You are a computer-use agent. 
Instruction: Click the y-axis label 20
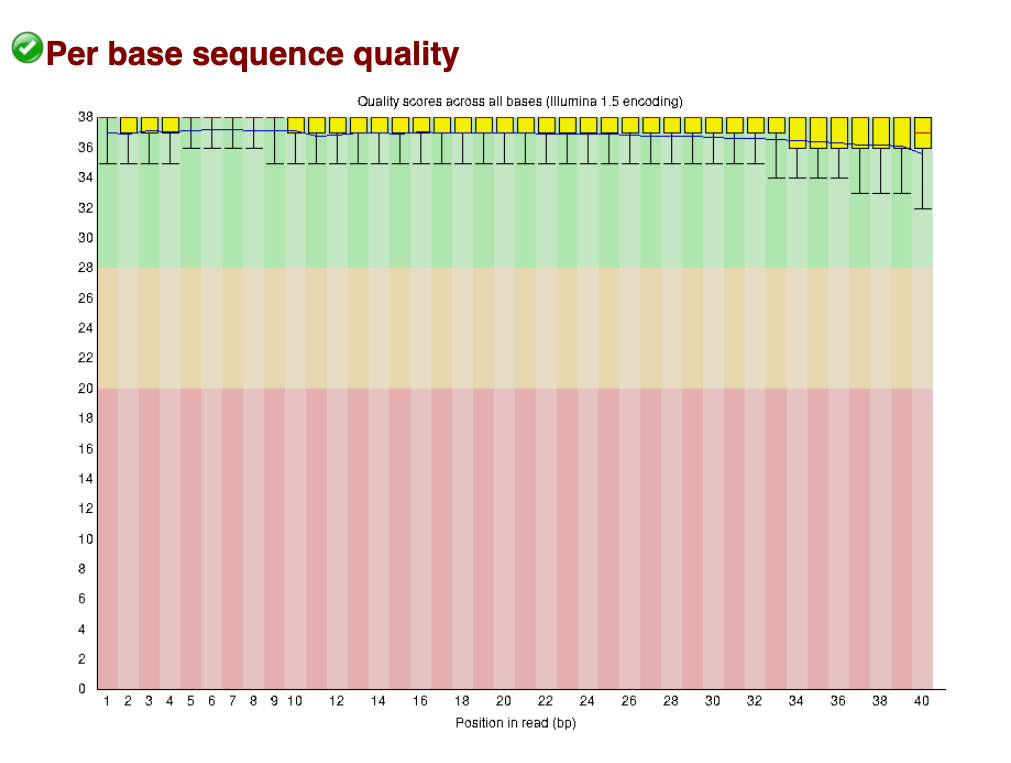pyautogui.click(x=86, y=388)
